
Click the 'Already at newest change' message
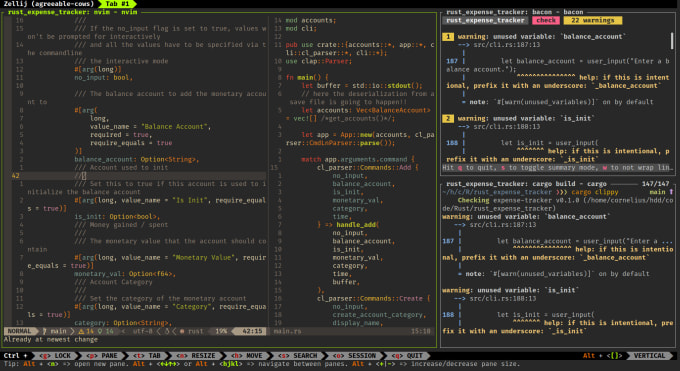(50, 339)
